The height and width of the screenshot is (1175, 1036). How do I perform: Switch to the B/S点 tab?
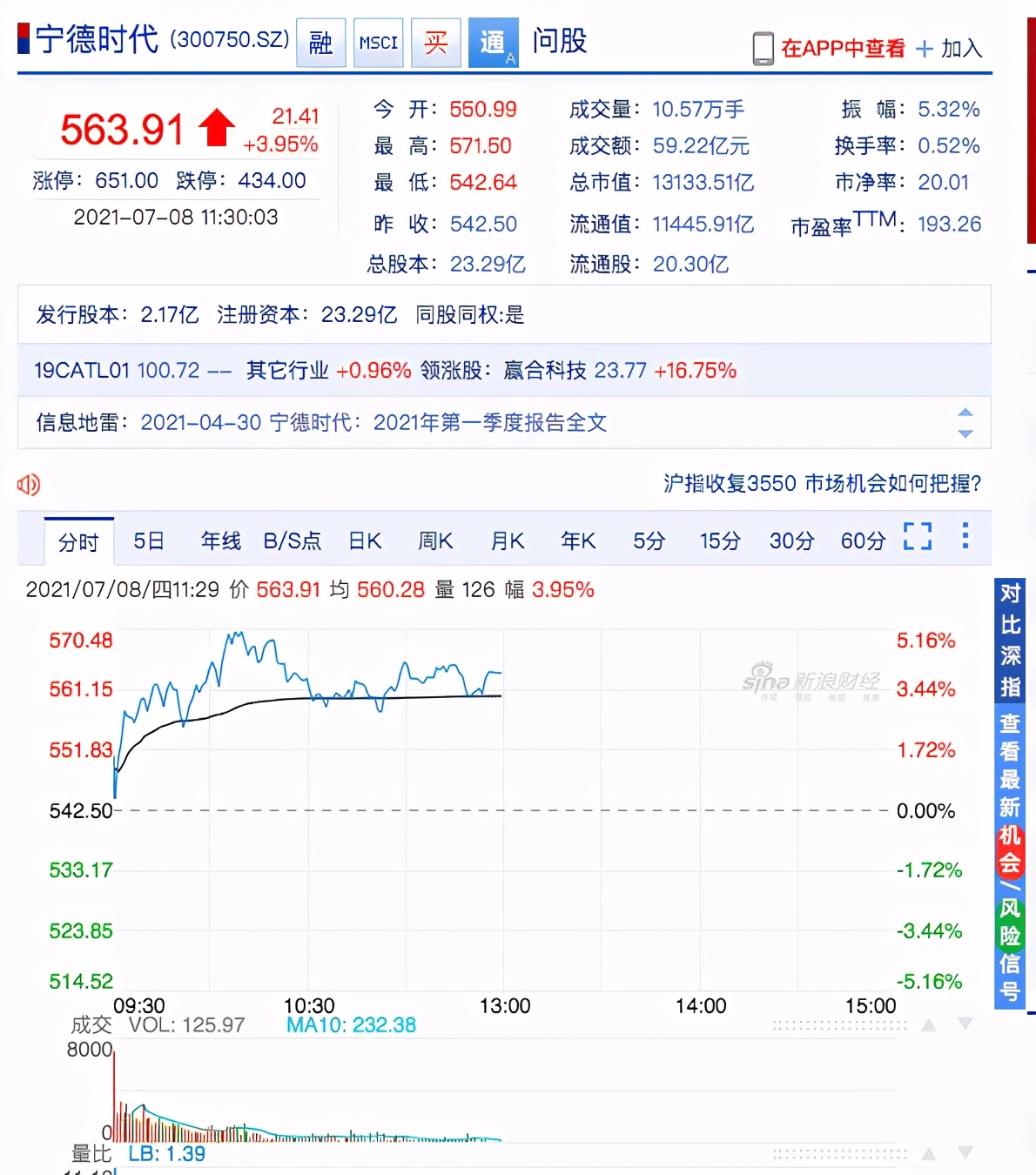pyautogui.click(x=293, y=541)
